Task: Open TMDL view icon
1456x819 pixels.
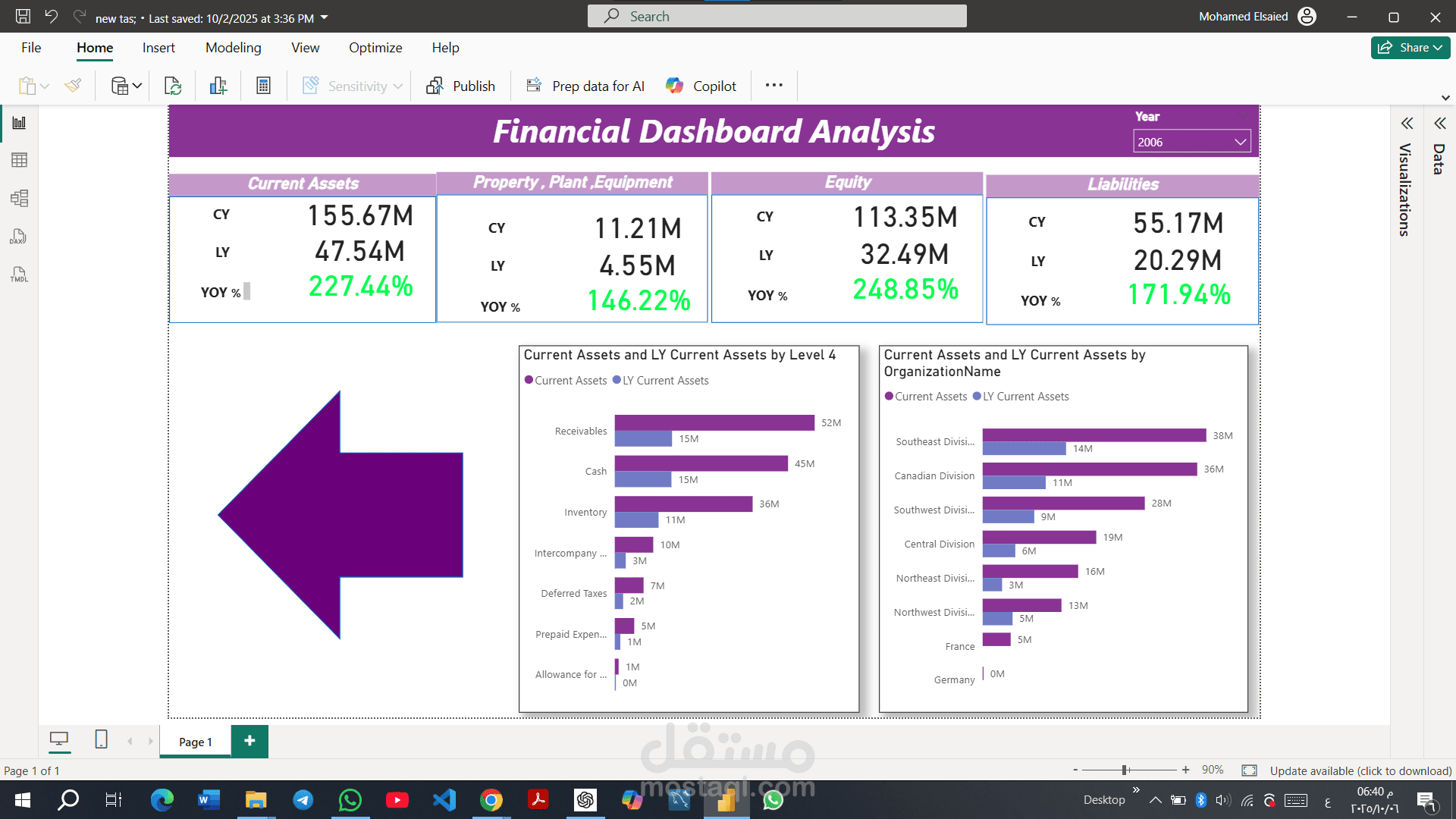Action: pos(19,275)
